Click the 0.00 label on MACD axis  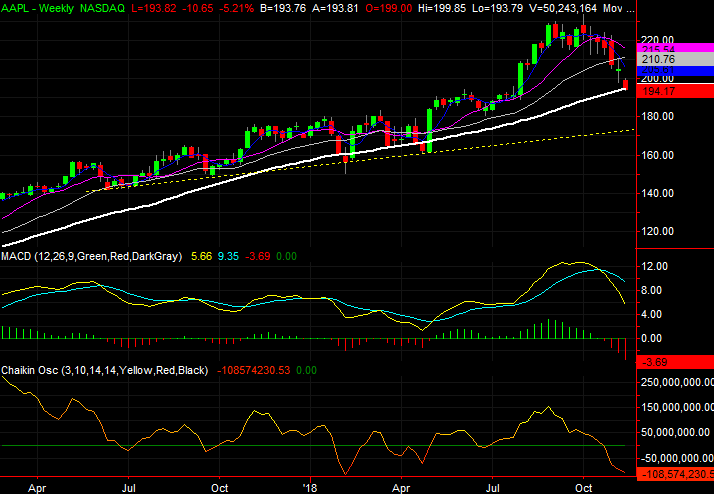(x=653, y=338)
